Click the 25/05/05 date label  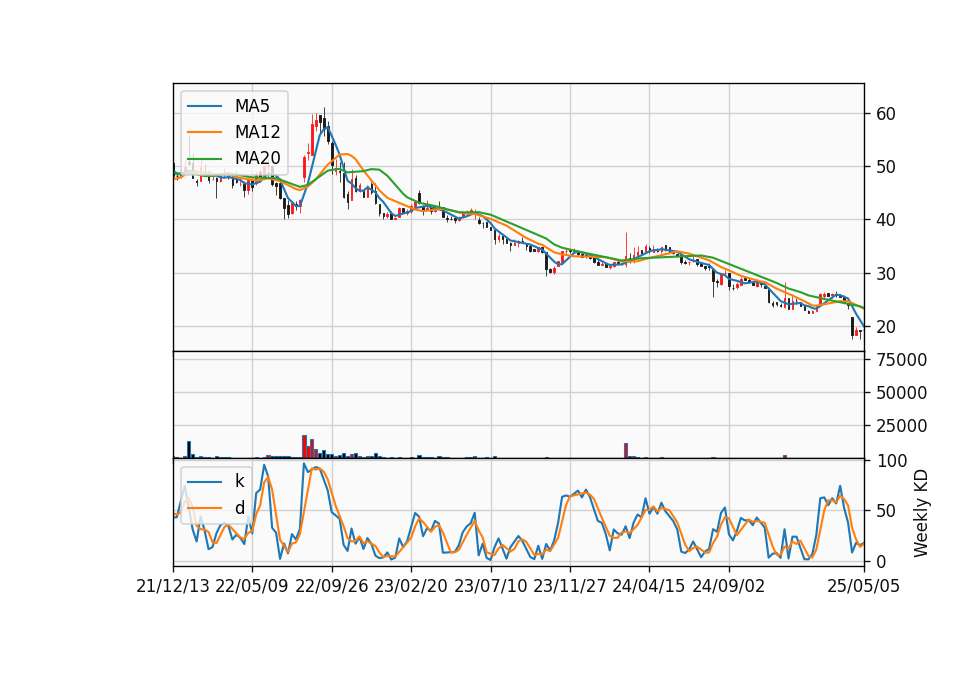point(864,586)
